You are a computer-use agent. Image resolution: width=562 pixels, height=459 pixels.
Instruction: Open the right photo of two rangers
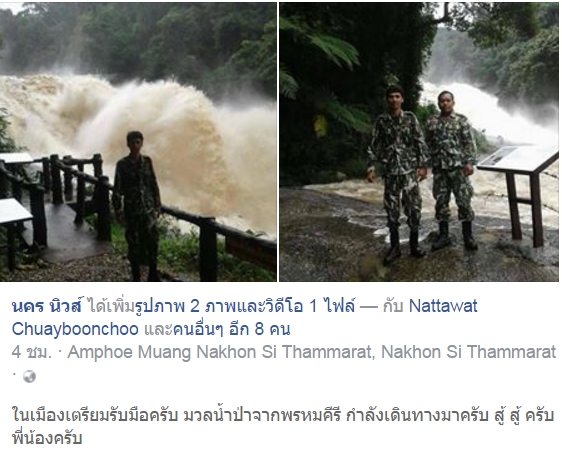(x=419, y=142)
